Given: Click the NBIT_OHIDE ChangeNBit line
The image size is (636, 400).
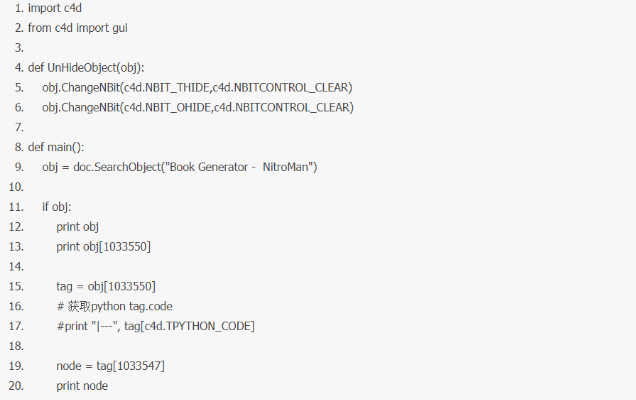Looking at the screenshot, I should coord(198,108).
